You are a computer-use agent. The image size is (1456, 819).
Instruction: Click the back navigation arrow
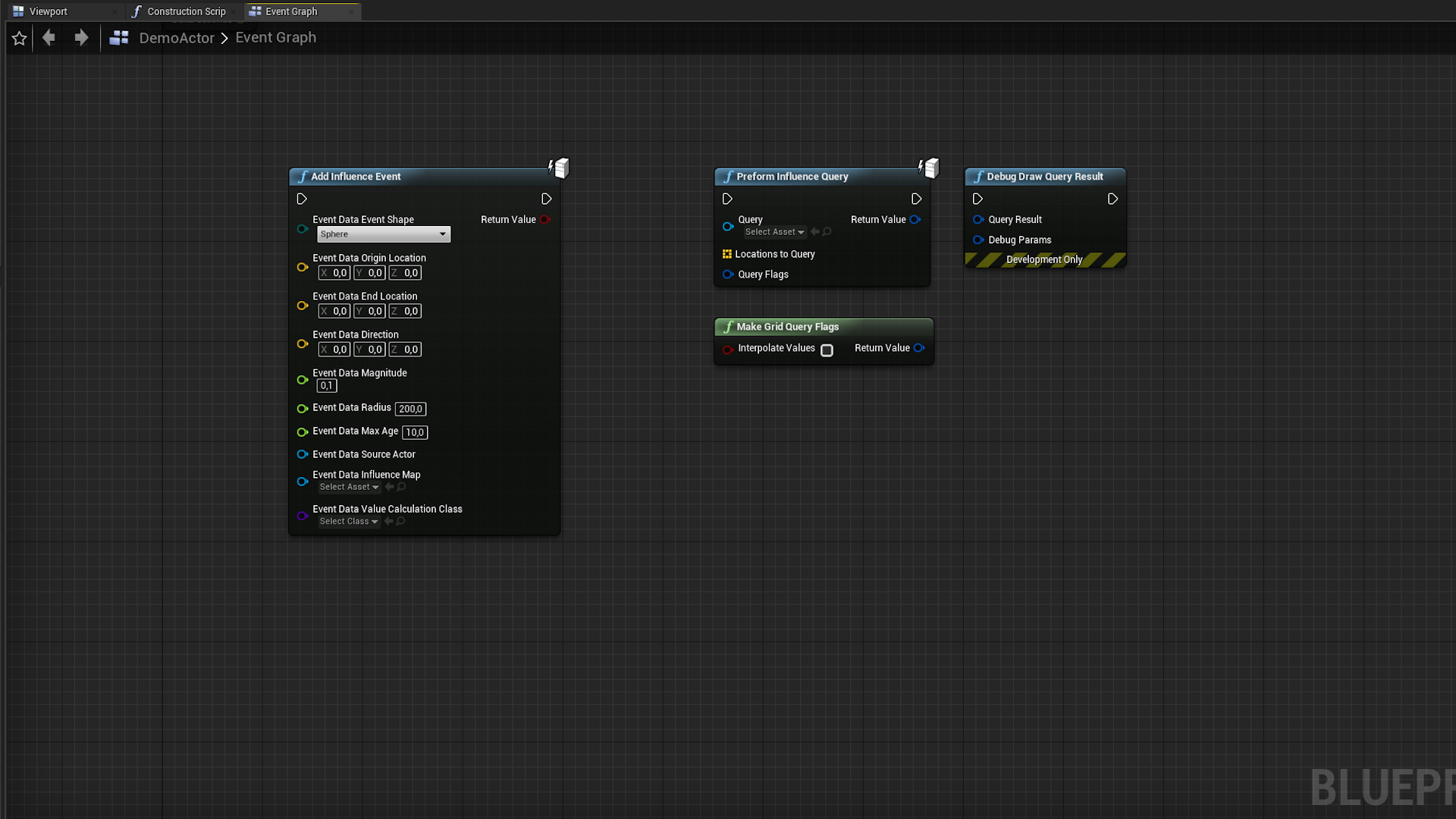click(48, 37)
